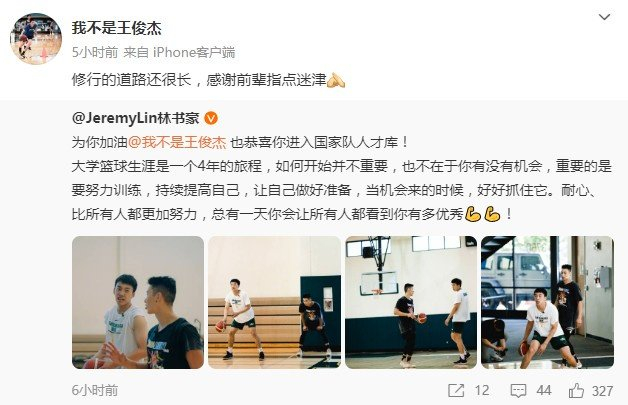This screenshot has width=628, height=405.
Task: Open the @JeremyLin林书豪 profile link
Action: point(135,118)
